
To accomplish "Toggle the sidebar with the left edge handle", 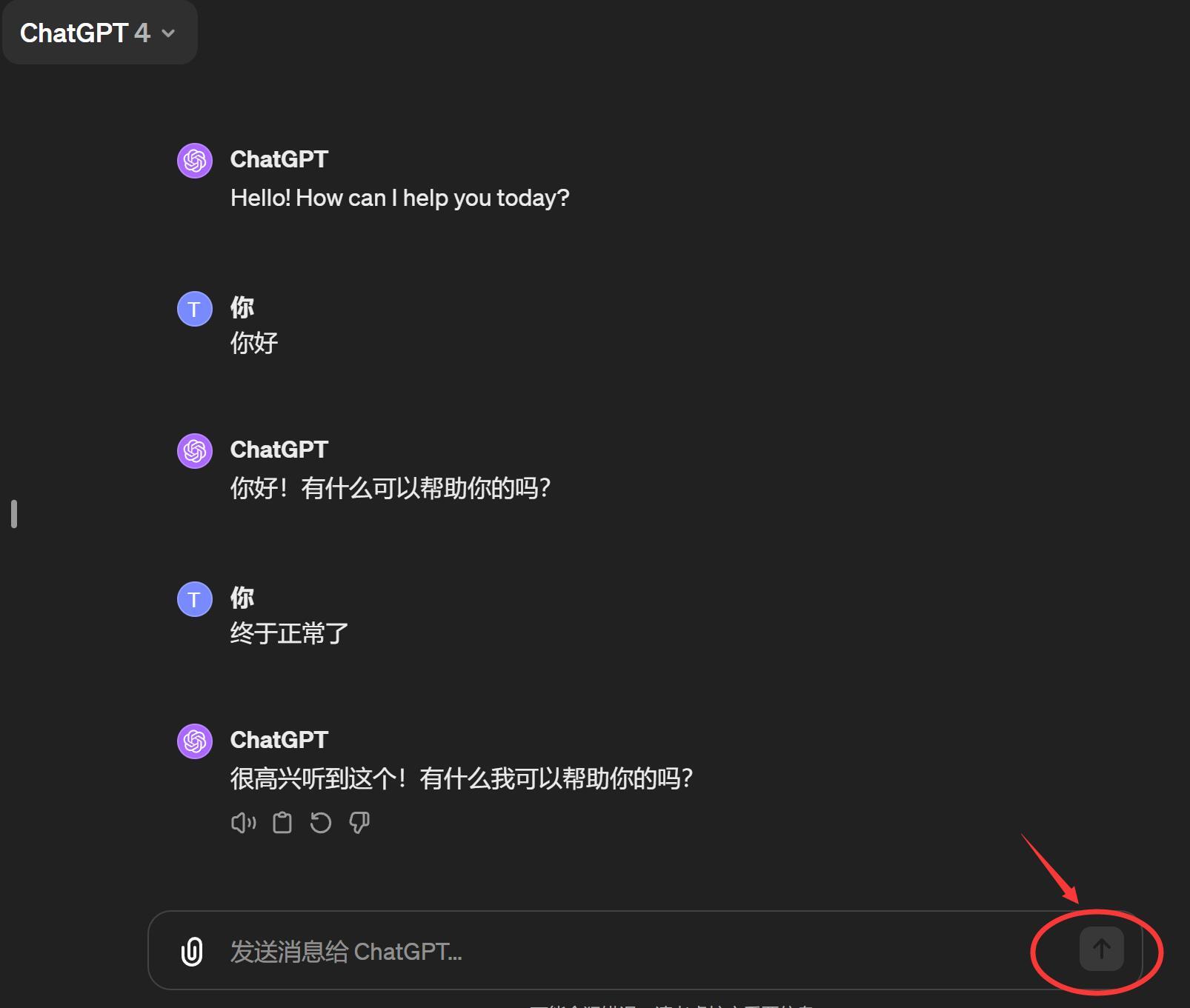I will (14, 514).
